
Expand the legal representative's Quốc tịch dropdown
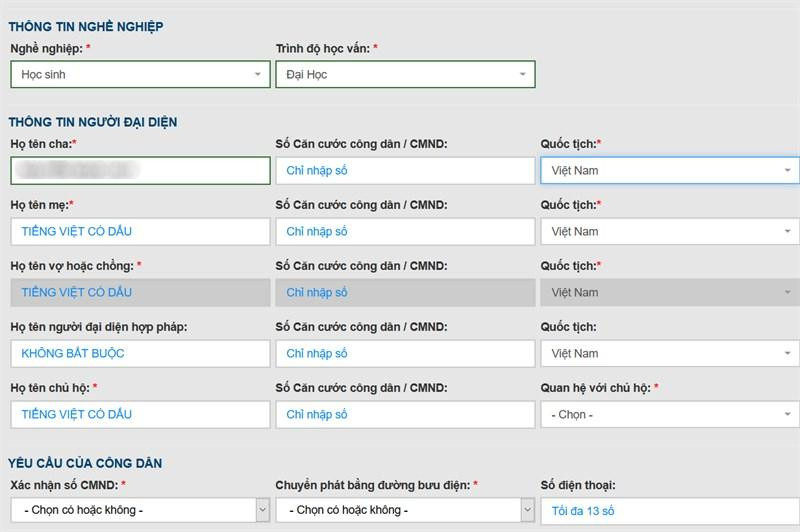tap(669, 353)
